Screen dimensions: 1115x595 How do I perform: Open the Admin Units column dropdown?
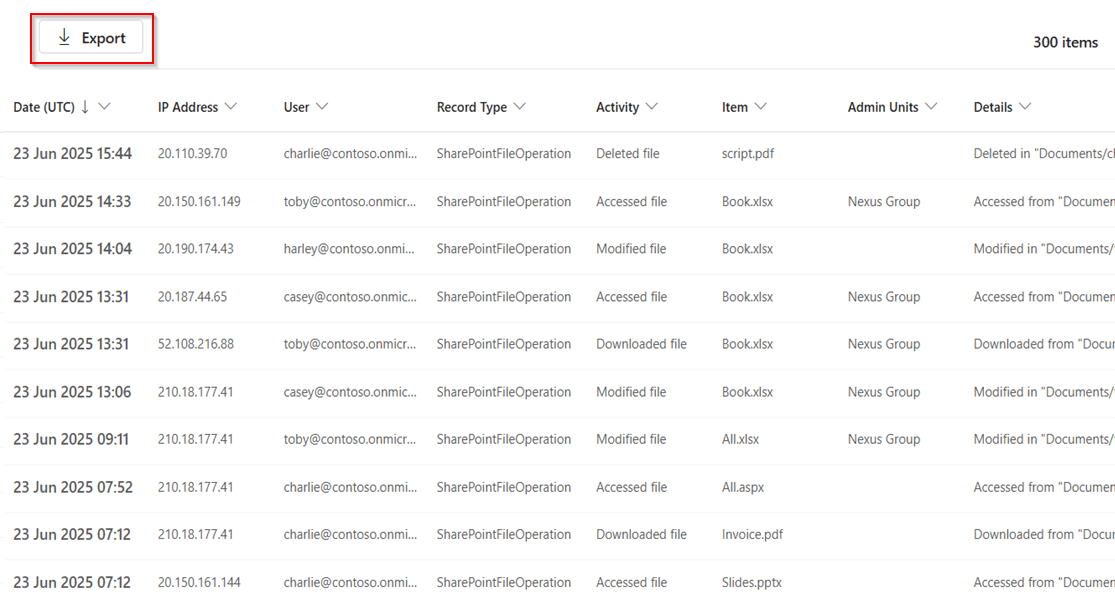(931, 107)
